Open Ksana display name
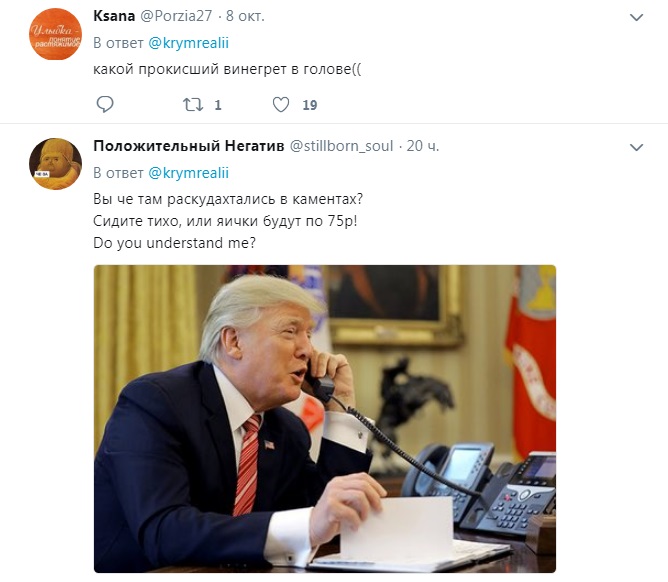Screen dimensions: 668x582 coord(114,16)
